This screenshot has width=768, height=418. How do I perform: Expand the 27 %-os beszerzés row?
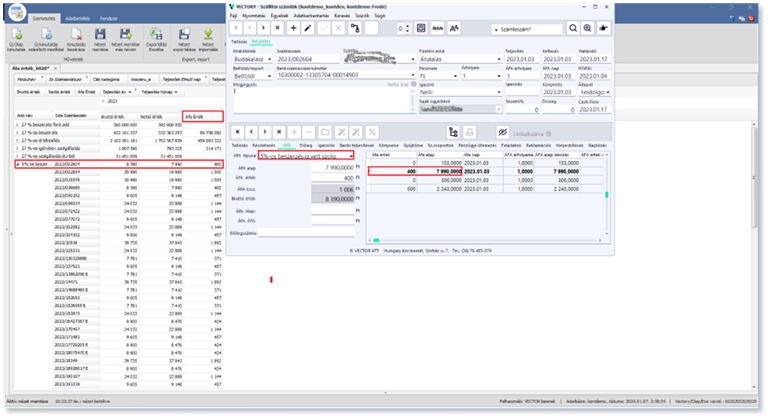coord(17,130)
